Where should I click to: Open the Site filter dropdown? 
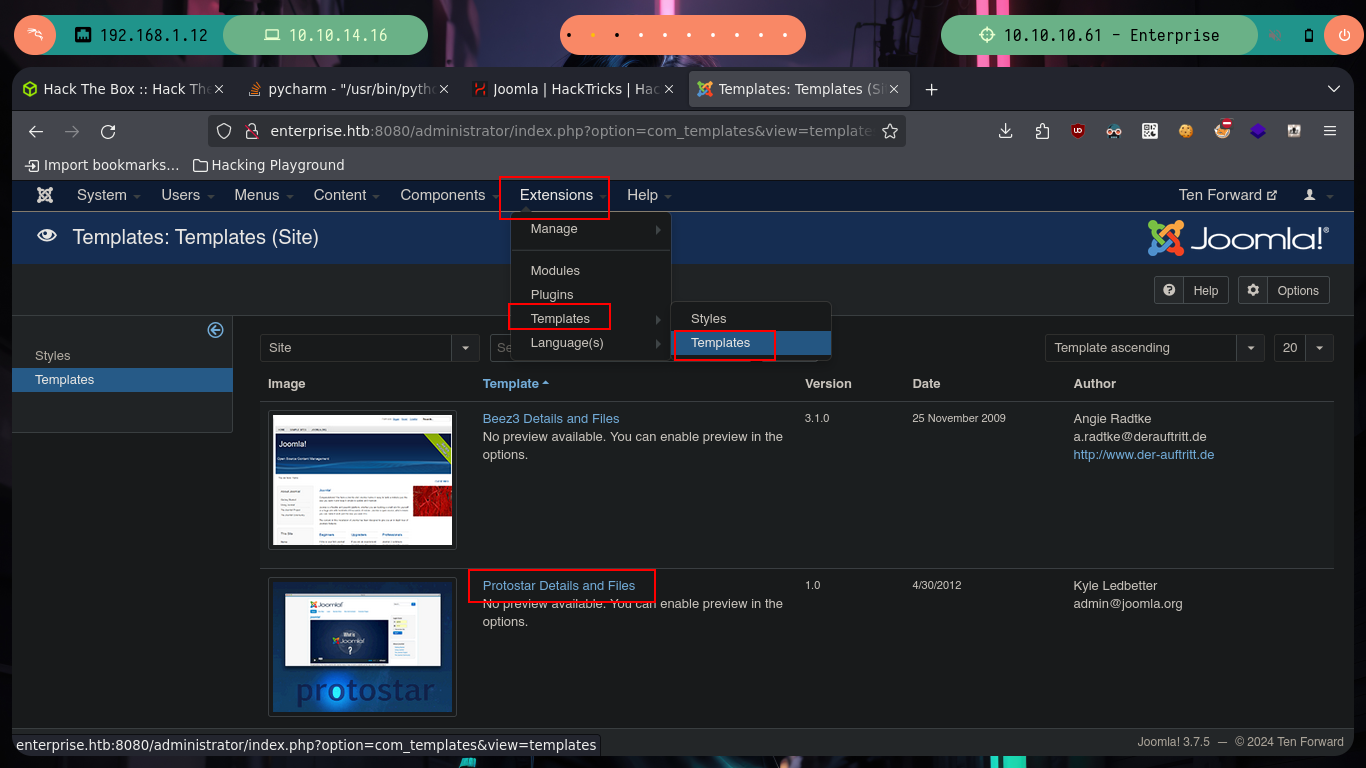point(369,348)
